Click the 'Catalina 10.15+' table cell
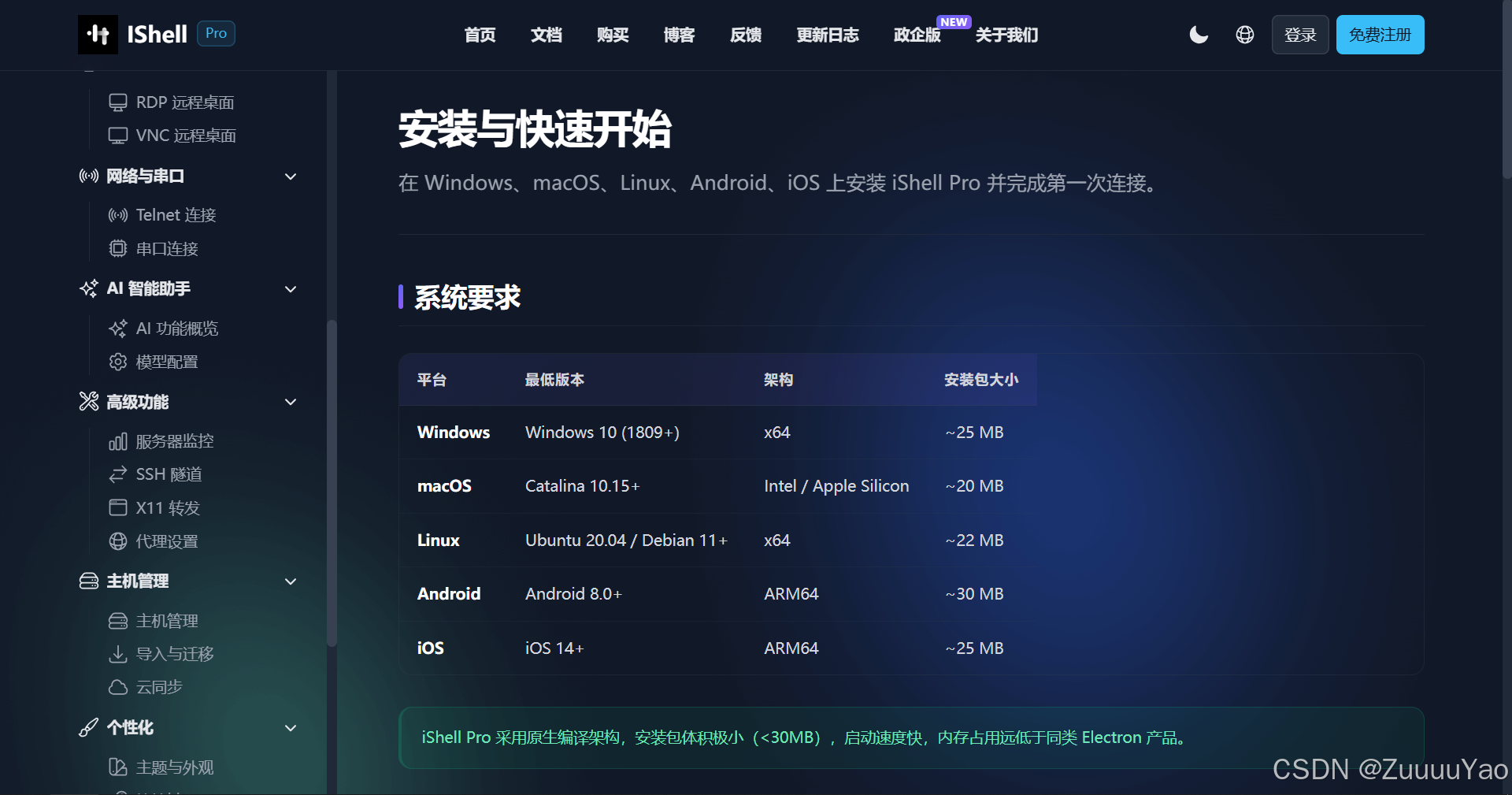 point(583,486)
